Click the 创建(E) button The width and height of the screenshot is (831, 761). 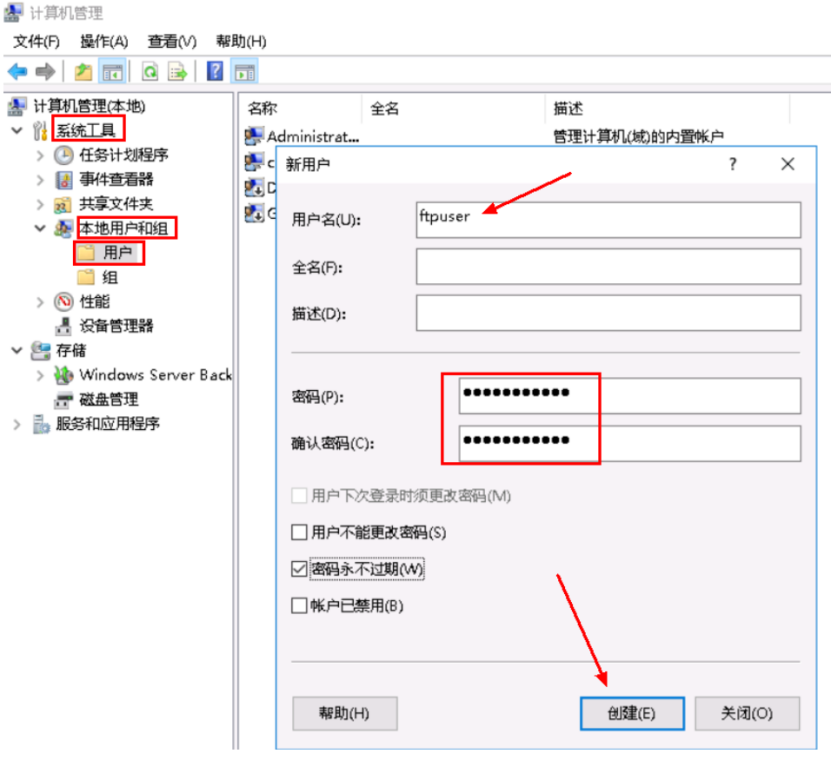click(x=632, y=713)
